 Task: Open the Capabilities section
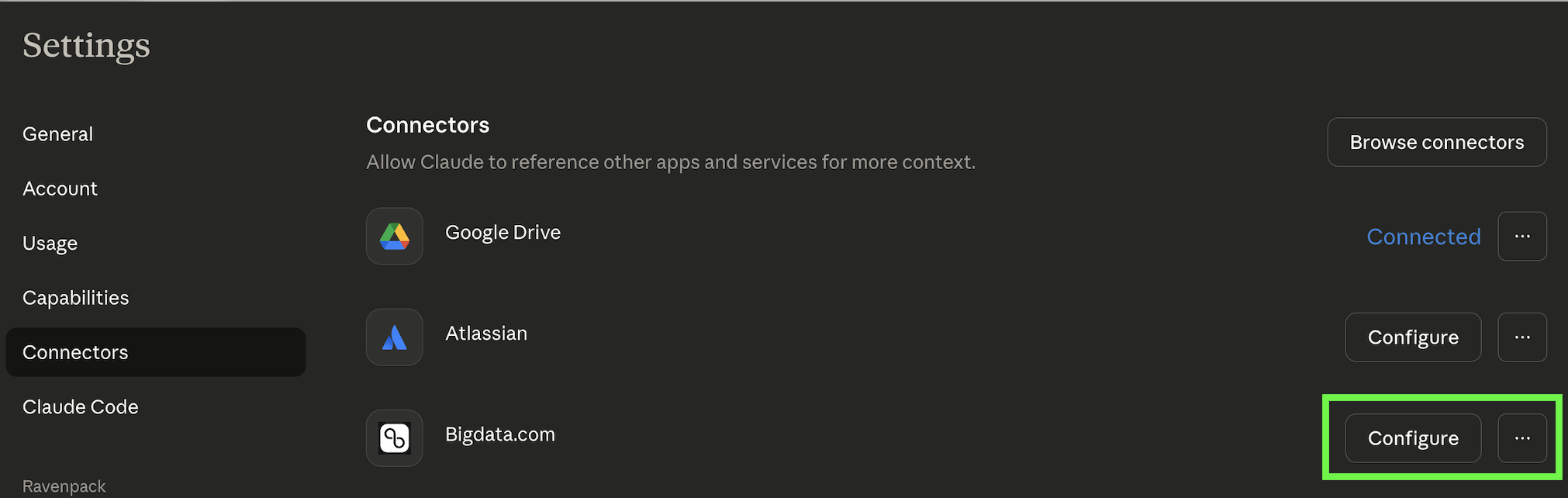(x=75, y=297)
